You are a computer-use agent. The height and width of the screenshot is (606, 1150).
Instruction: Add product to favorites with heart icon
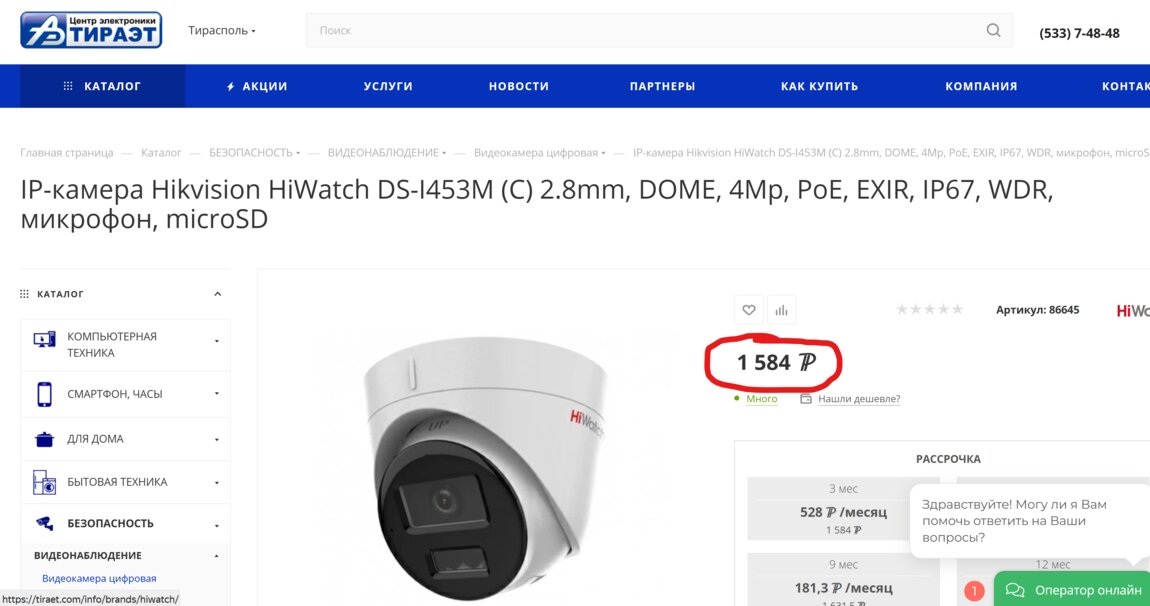pos(748,310)
